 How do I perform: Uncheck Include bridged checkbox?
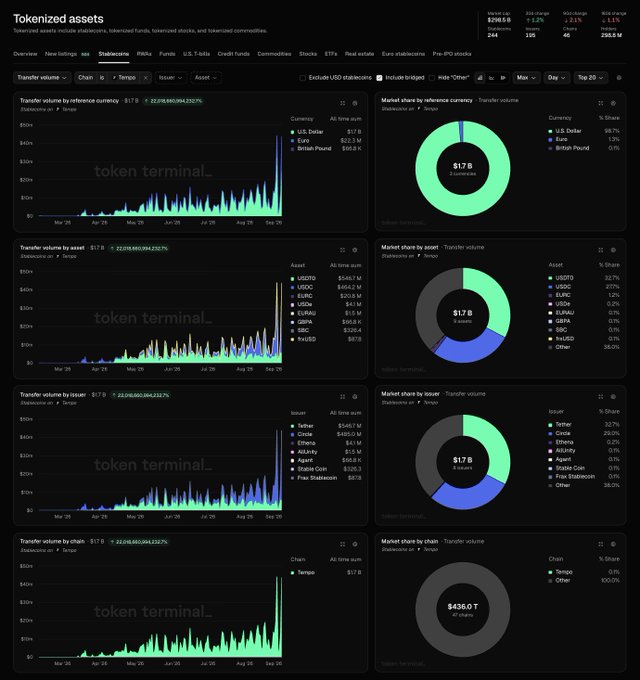pyautogui.click(x=379, y=78)
